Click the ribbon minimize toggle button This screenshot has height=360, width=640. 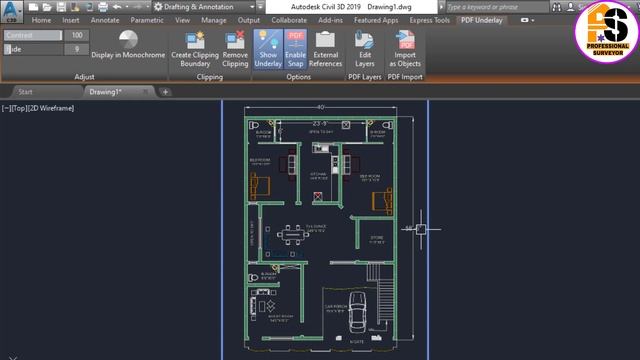coord(524,20)
